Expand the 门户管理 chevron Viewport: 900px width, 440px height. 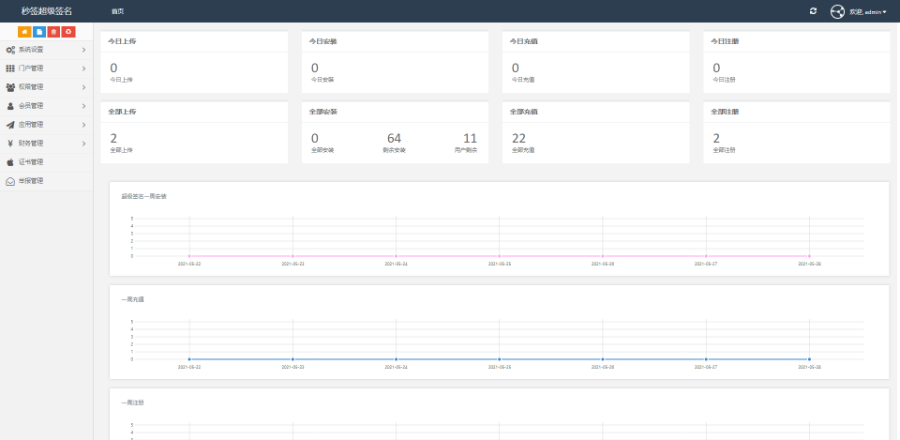[84, 68]
